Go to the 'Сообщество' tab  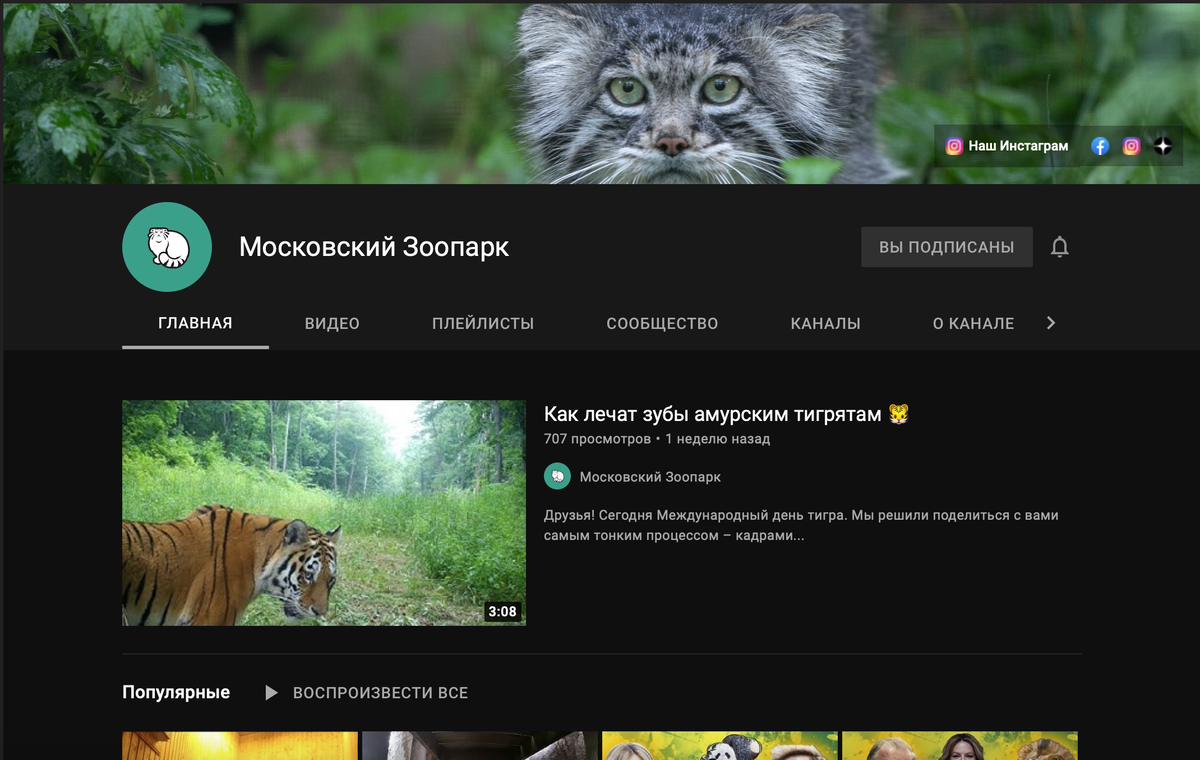662,324
